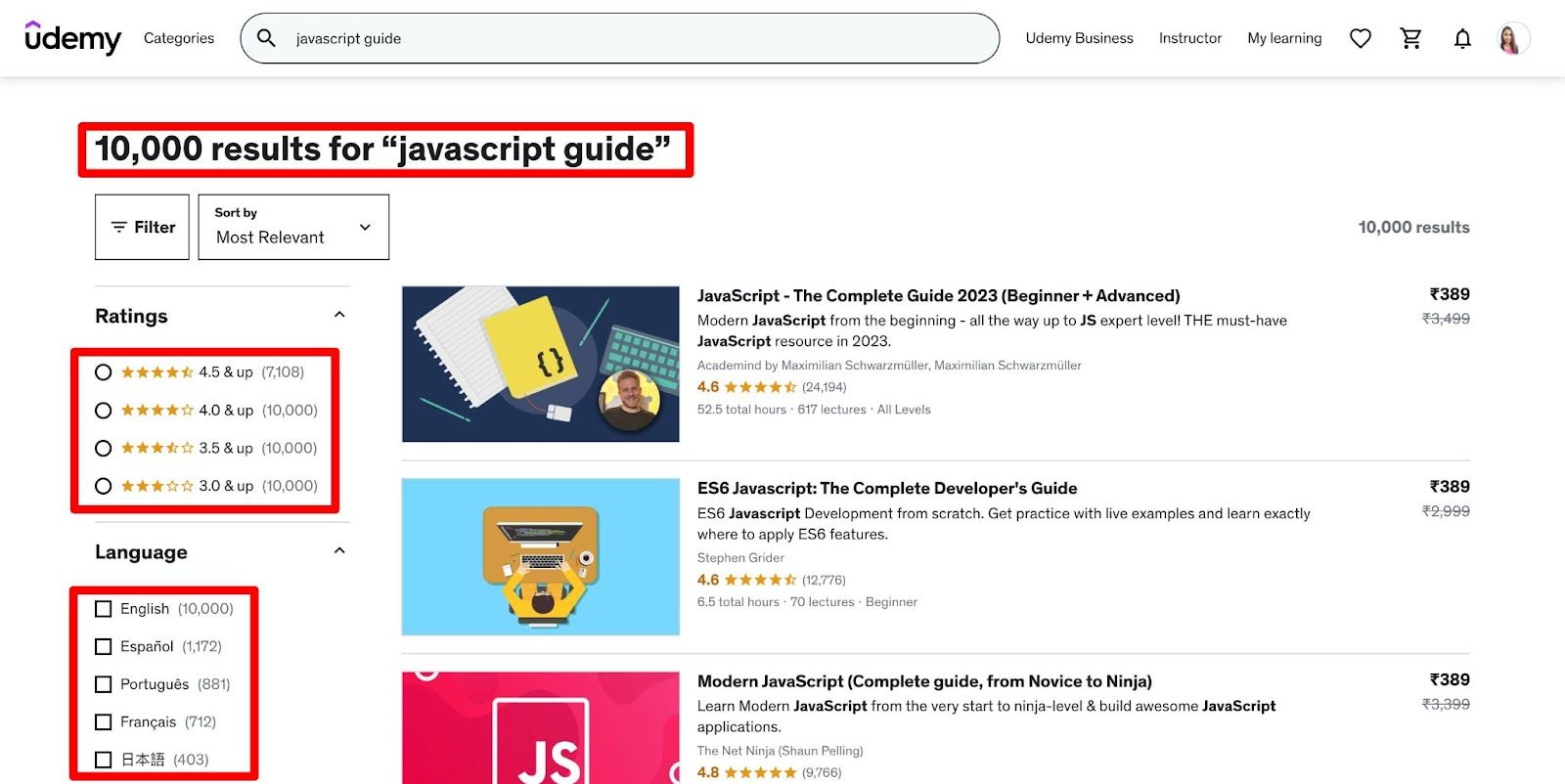This screenshot has width=1565, height=784.
Task: Open the user profile avatar
Action: pyautogui.click(x=1513, y=38)
